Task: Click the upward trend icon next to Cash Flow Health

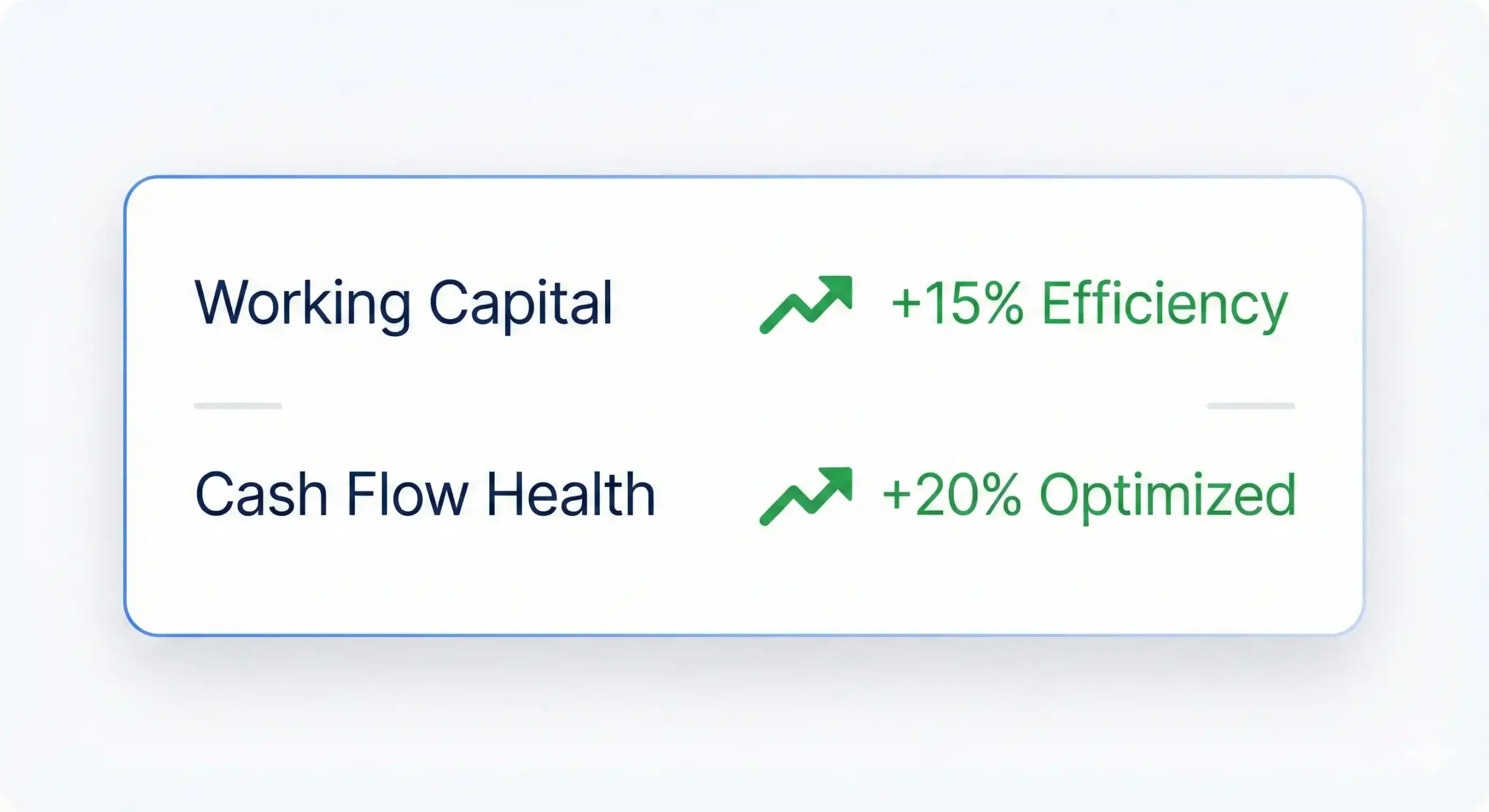Action: click(x=806, y=496)
